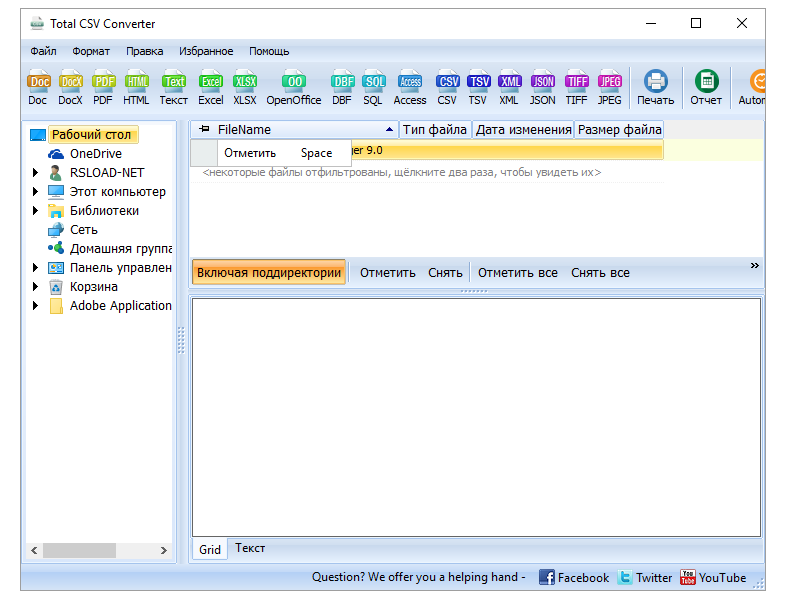This screenshot has width=785, height=612.
Task: Convert to CSV format
Action: pos(447,88)
